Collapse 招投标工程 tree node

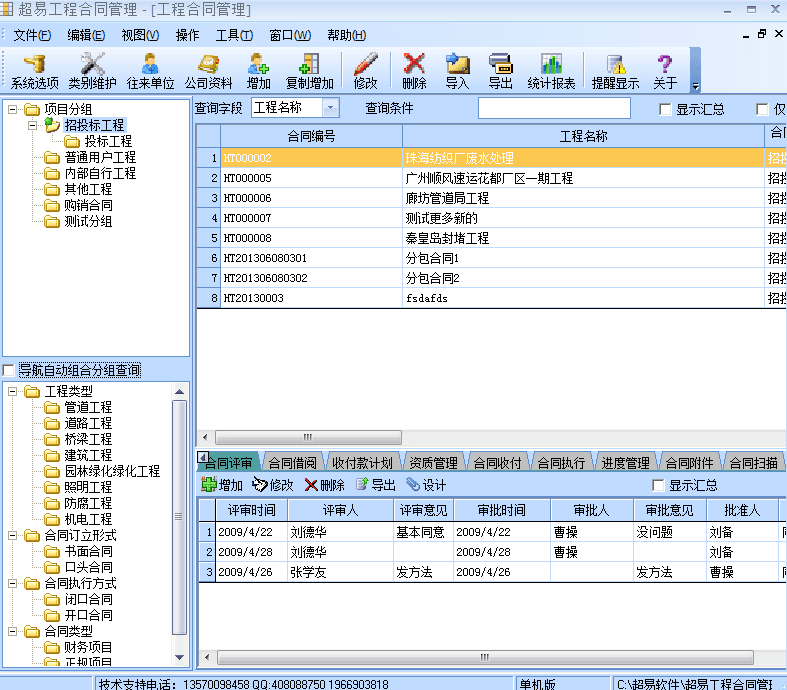[33, 125]
